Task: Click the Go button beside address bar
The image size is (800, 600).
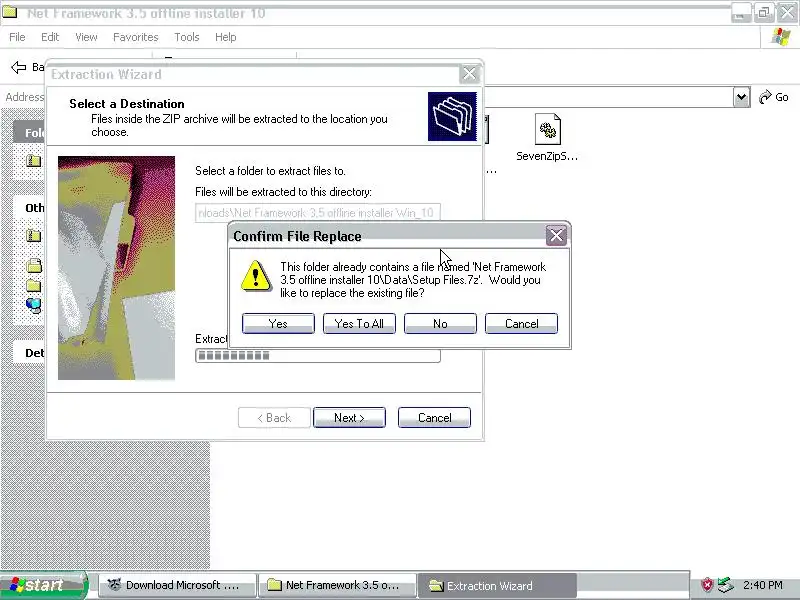Action: [x=774, y=97]
